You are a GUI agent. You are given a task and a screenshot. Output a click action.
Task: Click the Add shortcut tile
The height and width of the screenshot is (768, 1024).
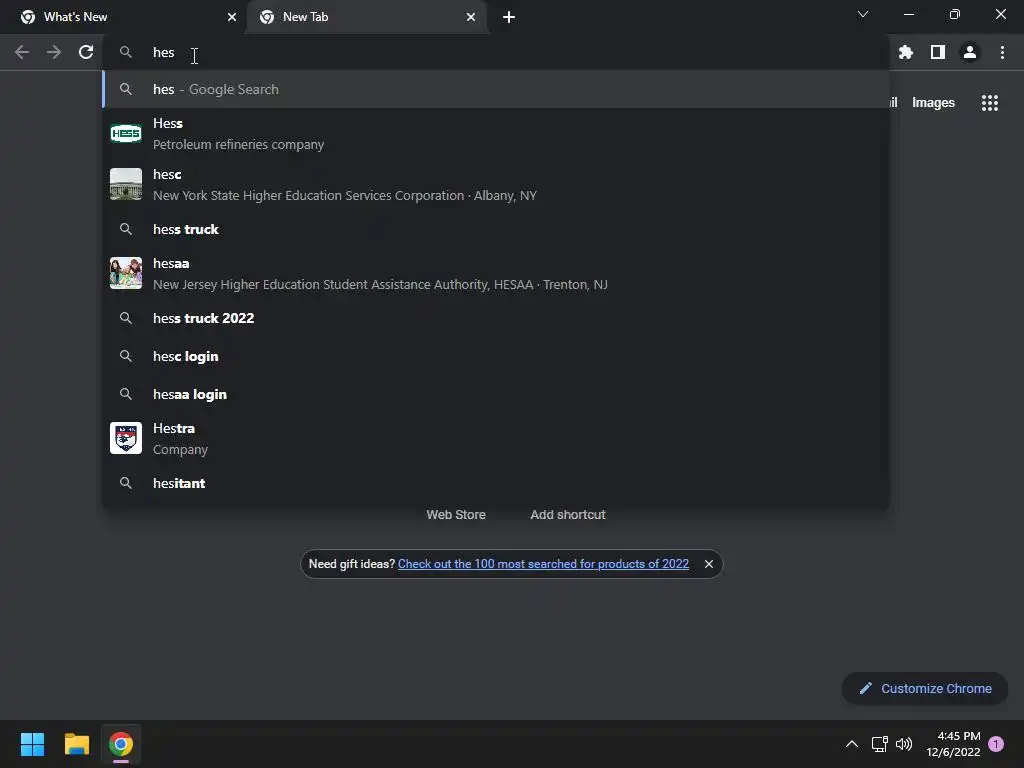pos(568,515)
